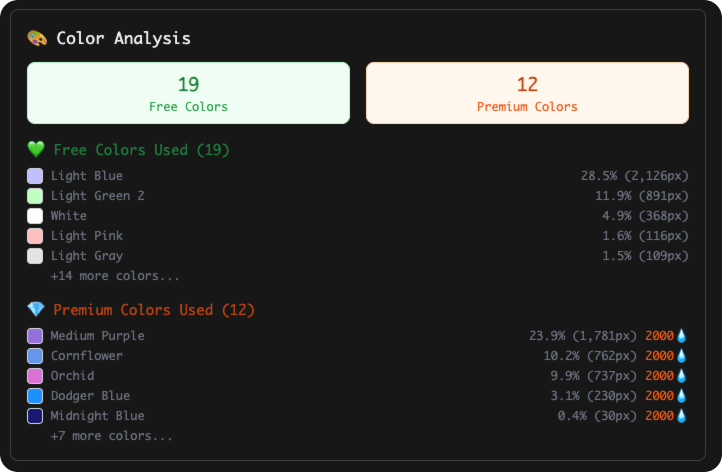Image resolution: width=722 pixels, height=472 pixels.
Task: Click the White color swatch
Action: pos(35,216)
